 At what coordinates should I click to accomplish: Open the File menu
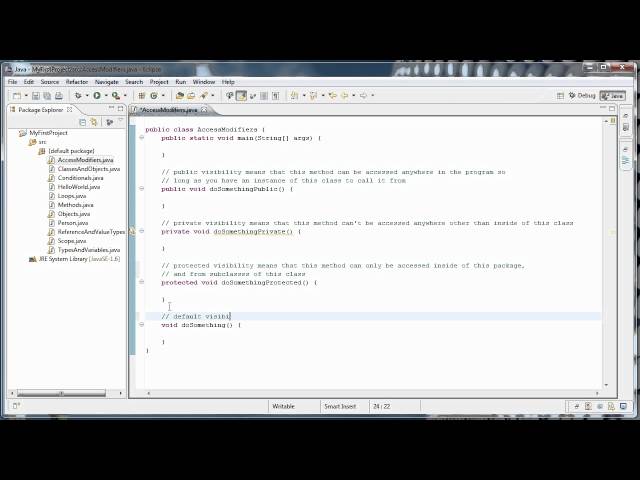pyautogui.click(x=13, y=82)
